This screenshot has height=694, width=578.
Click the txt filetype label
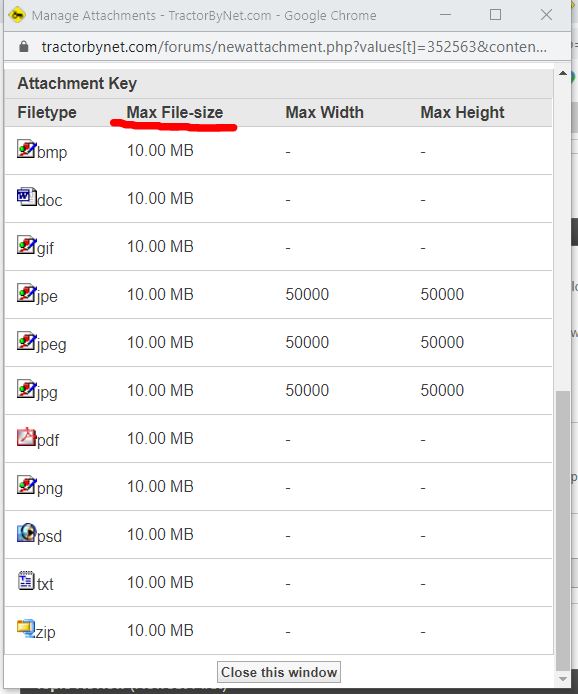point(45,584)
